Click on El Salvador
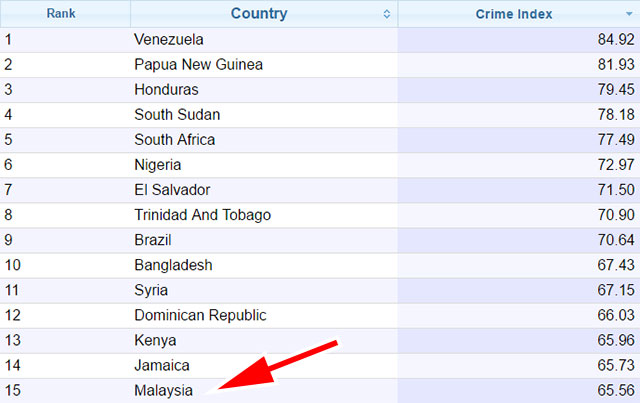The width and height of the screenshot is (640, 403). pos(172,190)
